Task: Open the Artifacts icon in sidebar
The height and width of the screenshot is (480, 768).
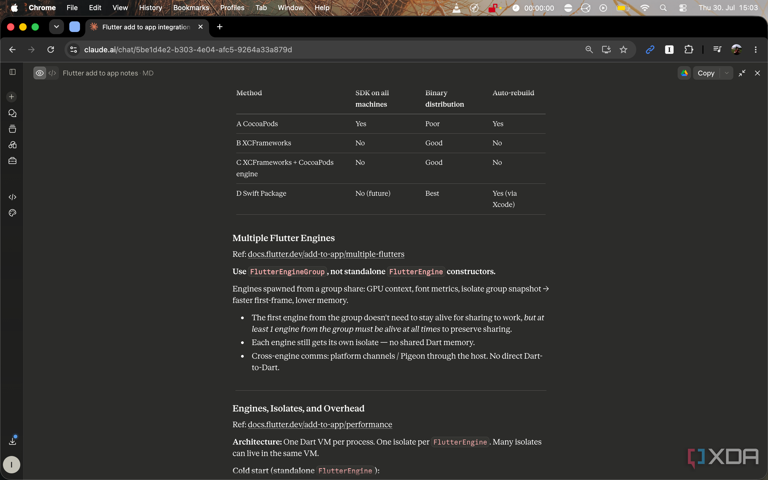Action: [12, 145]
